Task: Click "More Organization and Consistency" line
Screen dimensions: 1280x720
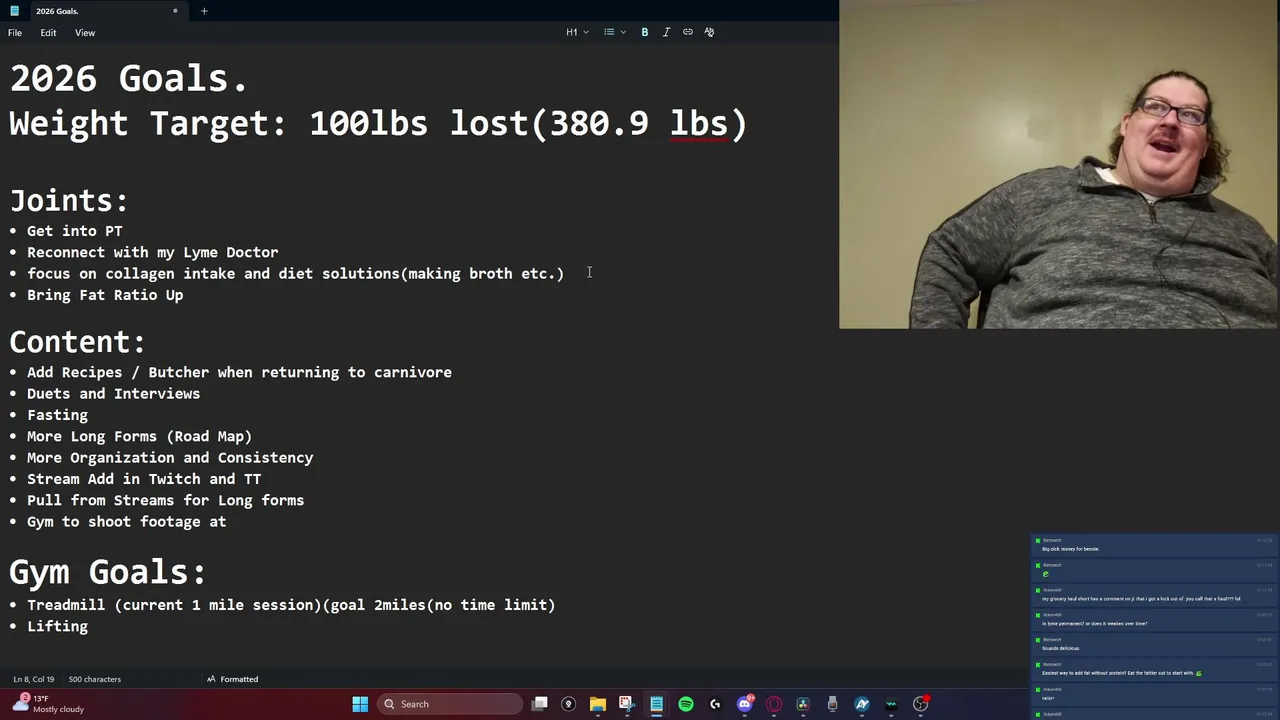Action: point(170,458)
